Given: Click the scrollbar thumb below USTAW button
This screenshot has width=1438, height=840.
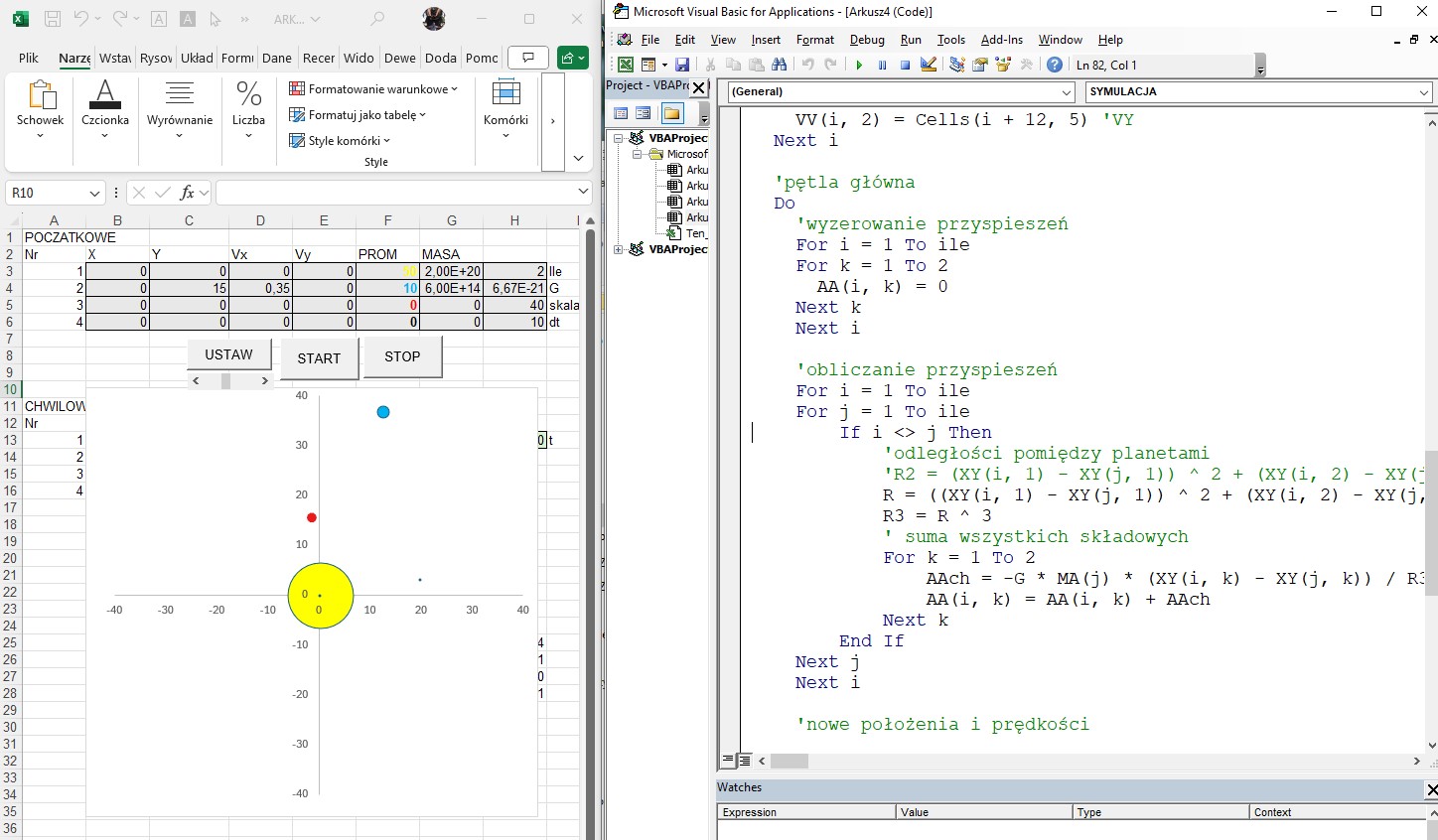Looking at the screenshot, I should [226, 381].
